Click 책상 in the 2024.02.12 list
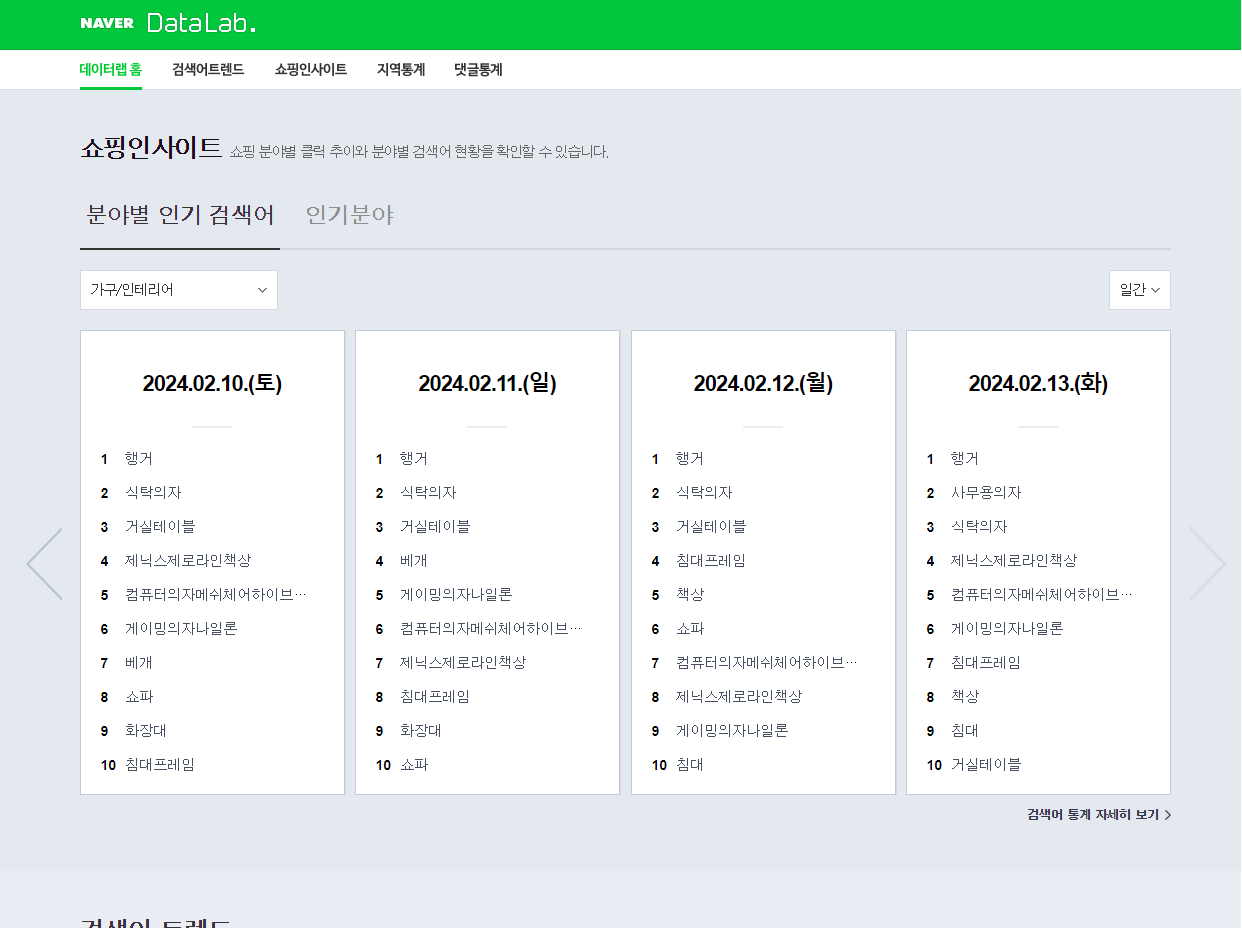This screenshot has height=928, width=1242. [690, 595]
